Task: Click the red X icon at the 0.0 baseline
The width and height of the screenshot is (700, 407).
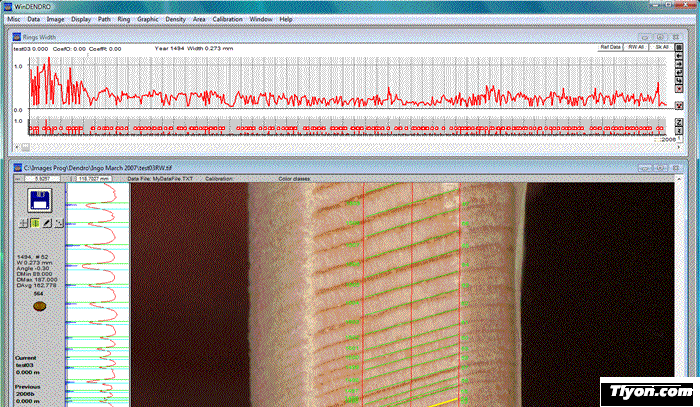Action: 679,106
